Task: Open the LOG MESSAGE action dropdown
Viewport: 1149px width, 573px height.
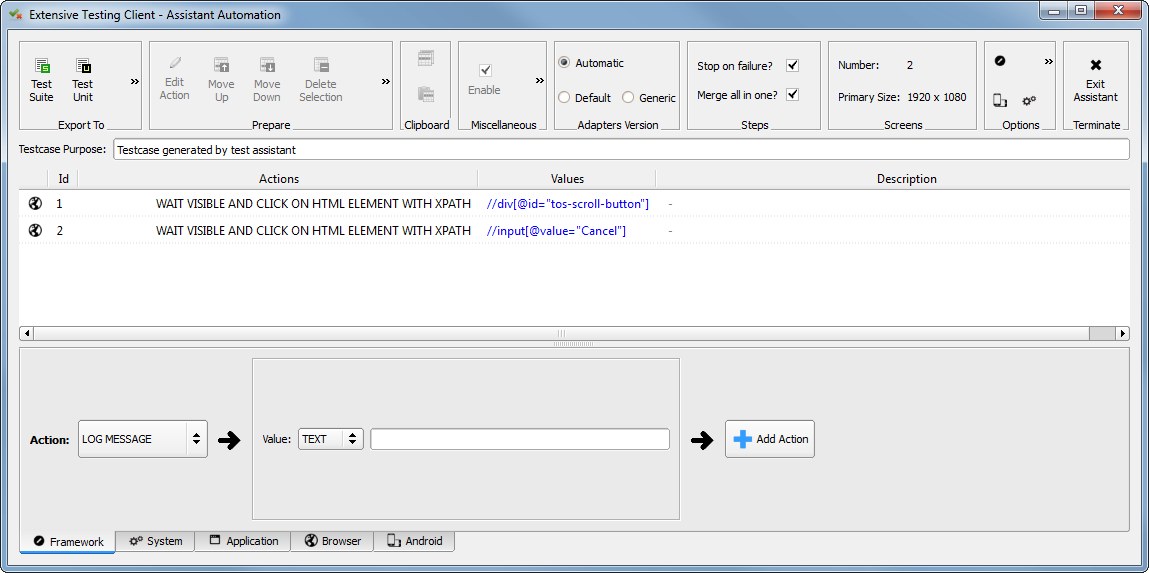Action: (x=143, y=439)
